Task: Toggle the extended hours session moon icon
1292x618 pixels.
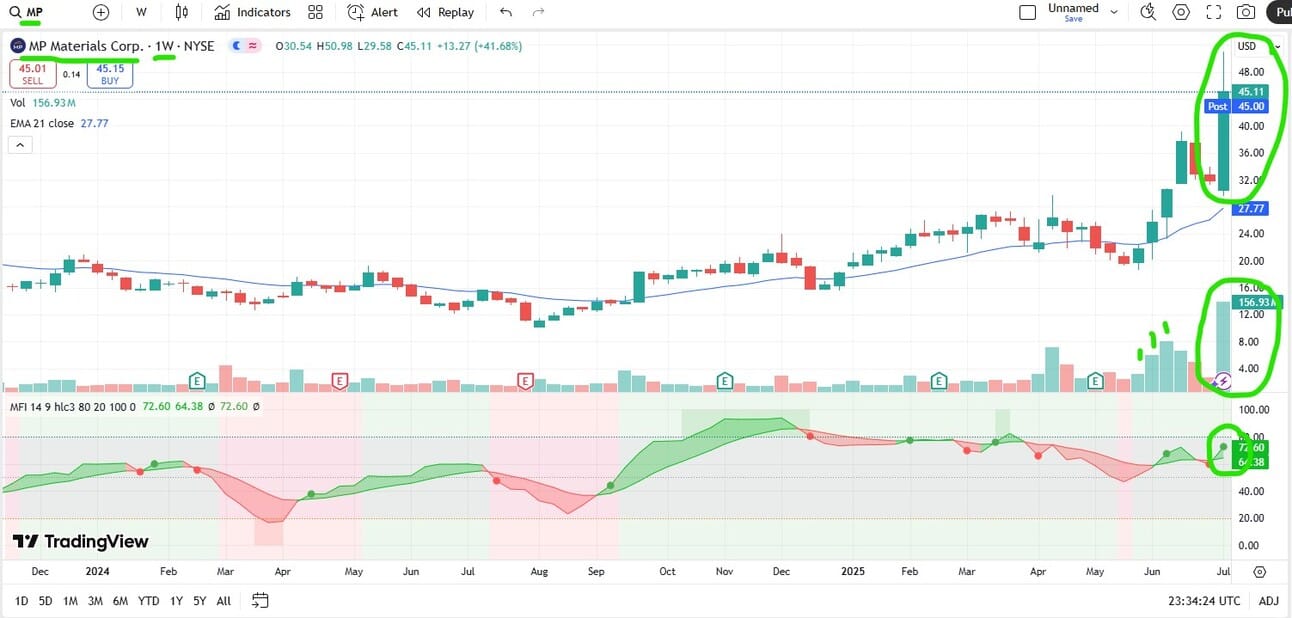Action: coord(237,46)
